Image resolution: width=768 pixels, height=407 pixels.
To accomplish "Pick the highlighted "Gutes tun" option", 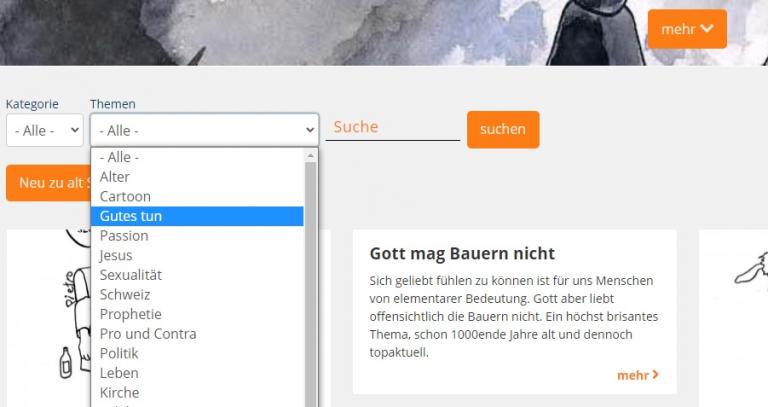I will (130, 216).
